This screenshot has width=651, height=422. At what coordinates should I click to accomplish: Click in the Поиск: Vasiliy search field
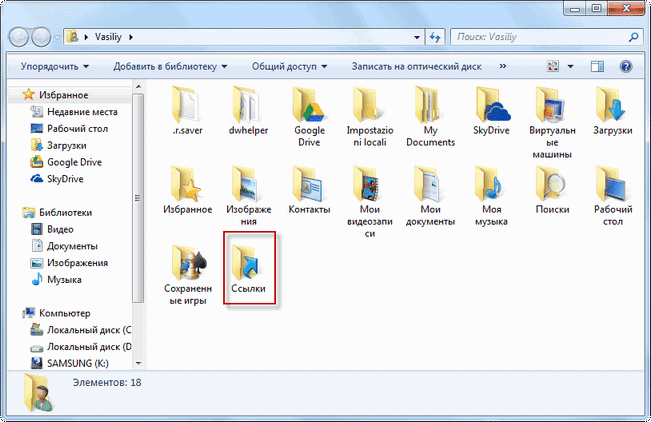click(x=540, y=37)
